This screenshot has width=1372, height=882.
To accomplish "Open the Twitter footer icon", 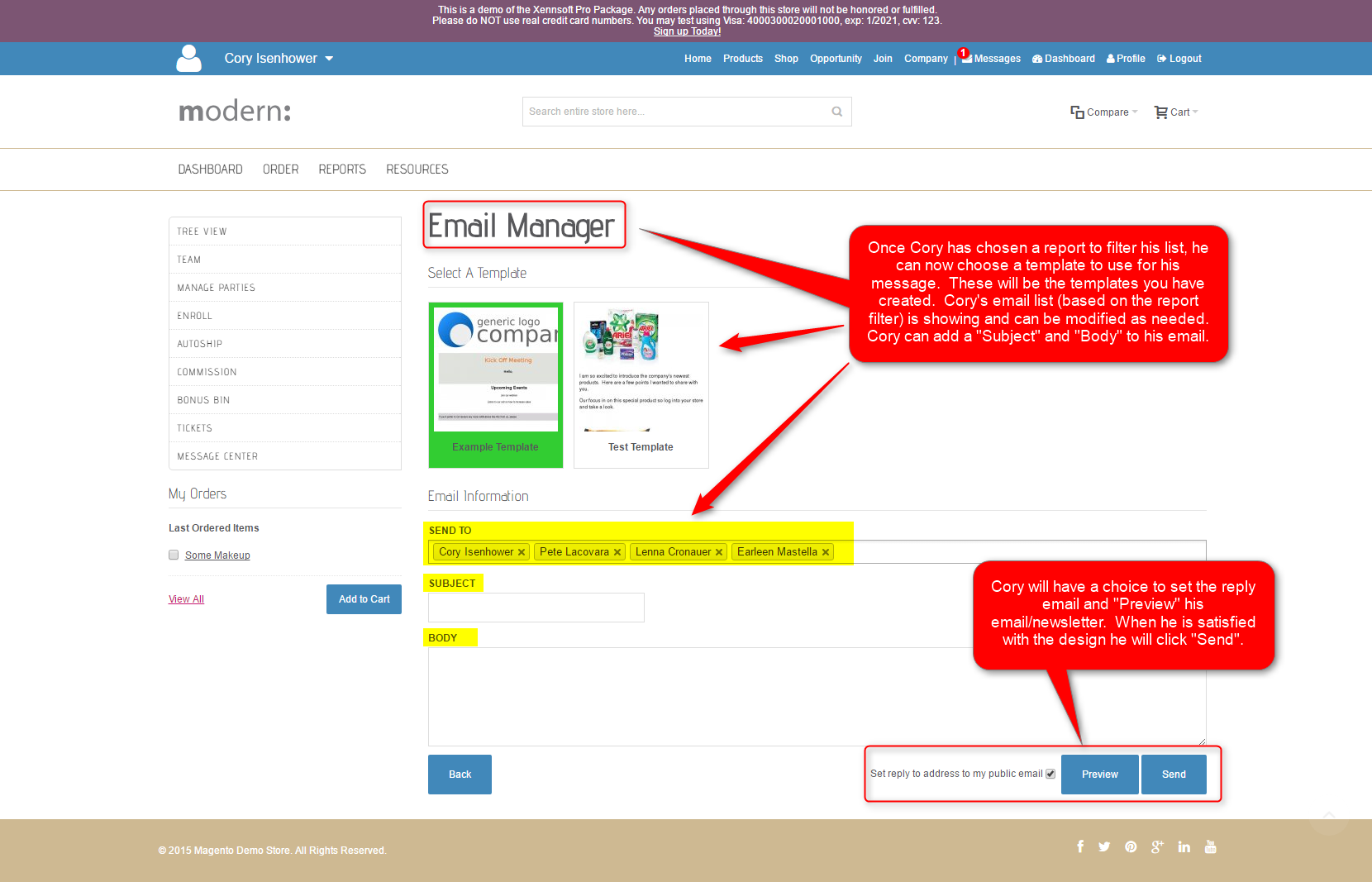I will pos(1104,846).
